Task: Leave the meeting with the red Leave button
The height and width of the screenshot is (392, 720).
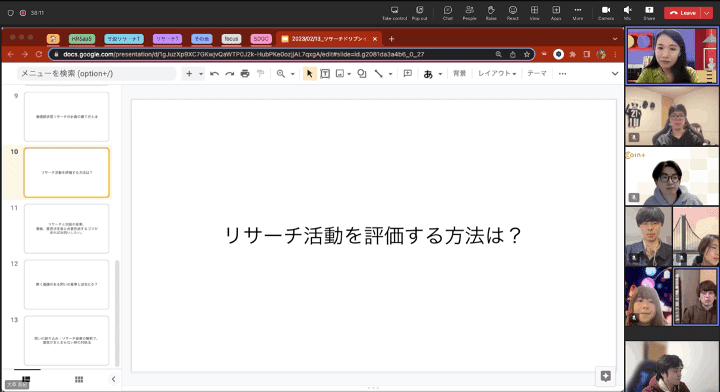Action: (x=683, y=13)
